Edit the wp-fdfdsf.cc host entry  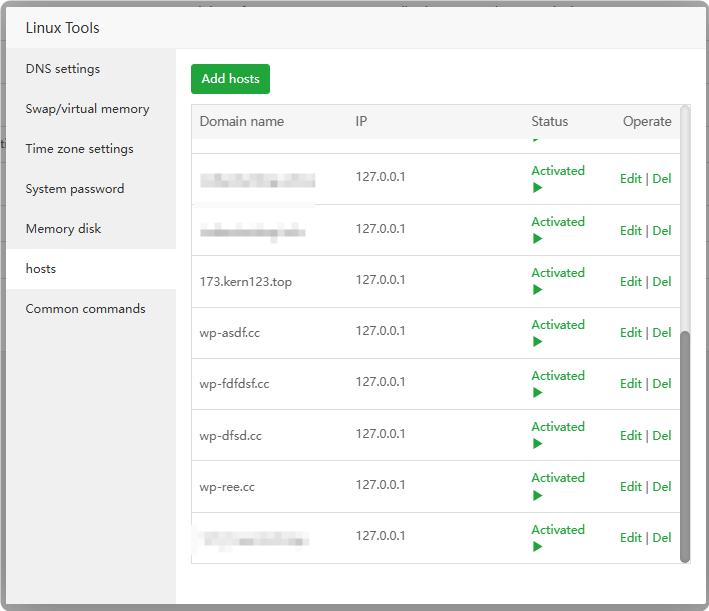click(630, 384)
